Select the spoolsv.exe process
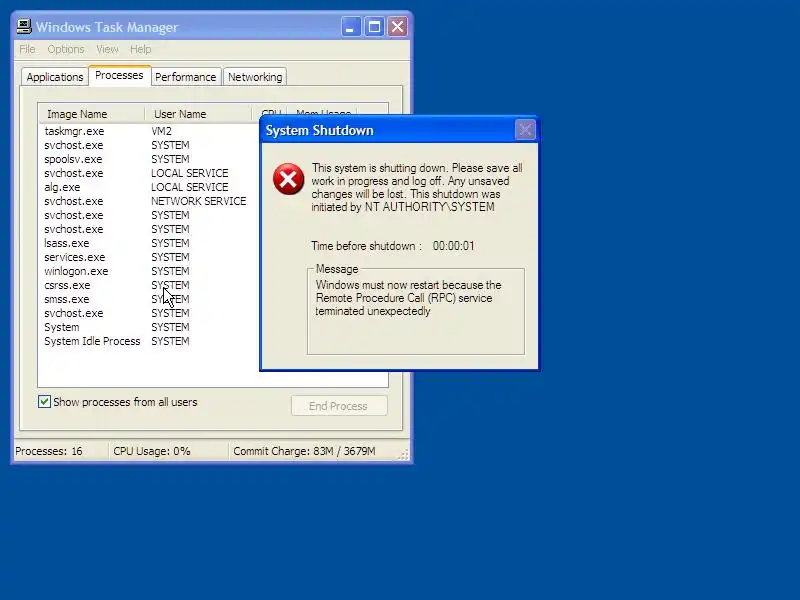 [151, 159]
